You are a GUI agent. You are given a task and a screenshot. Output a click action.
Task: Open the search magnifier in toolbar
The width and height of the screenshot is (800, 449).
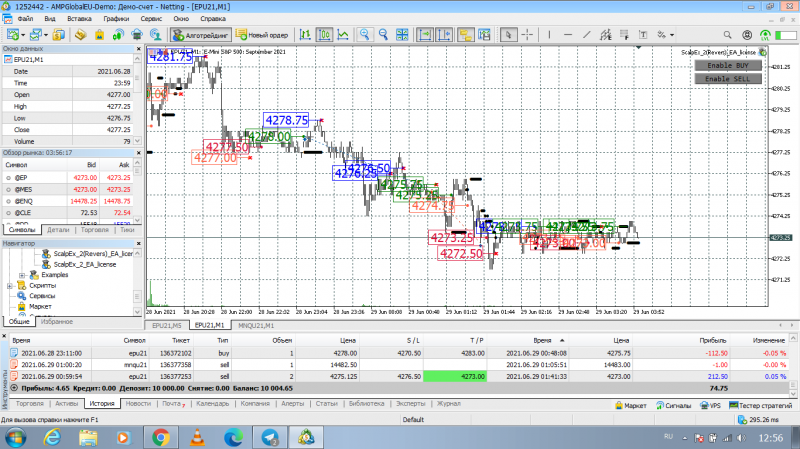[x=727, y=35]
